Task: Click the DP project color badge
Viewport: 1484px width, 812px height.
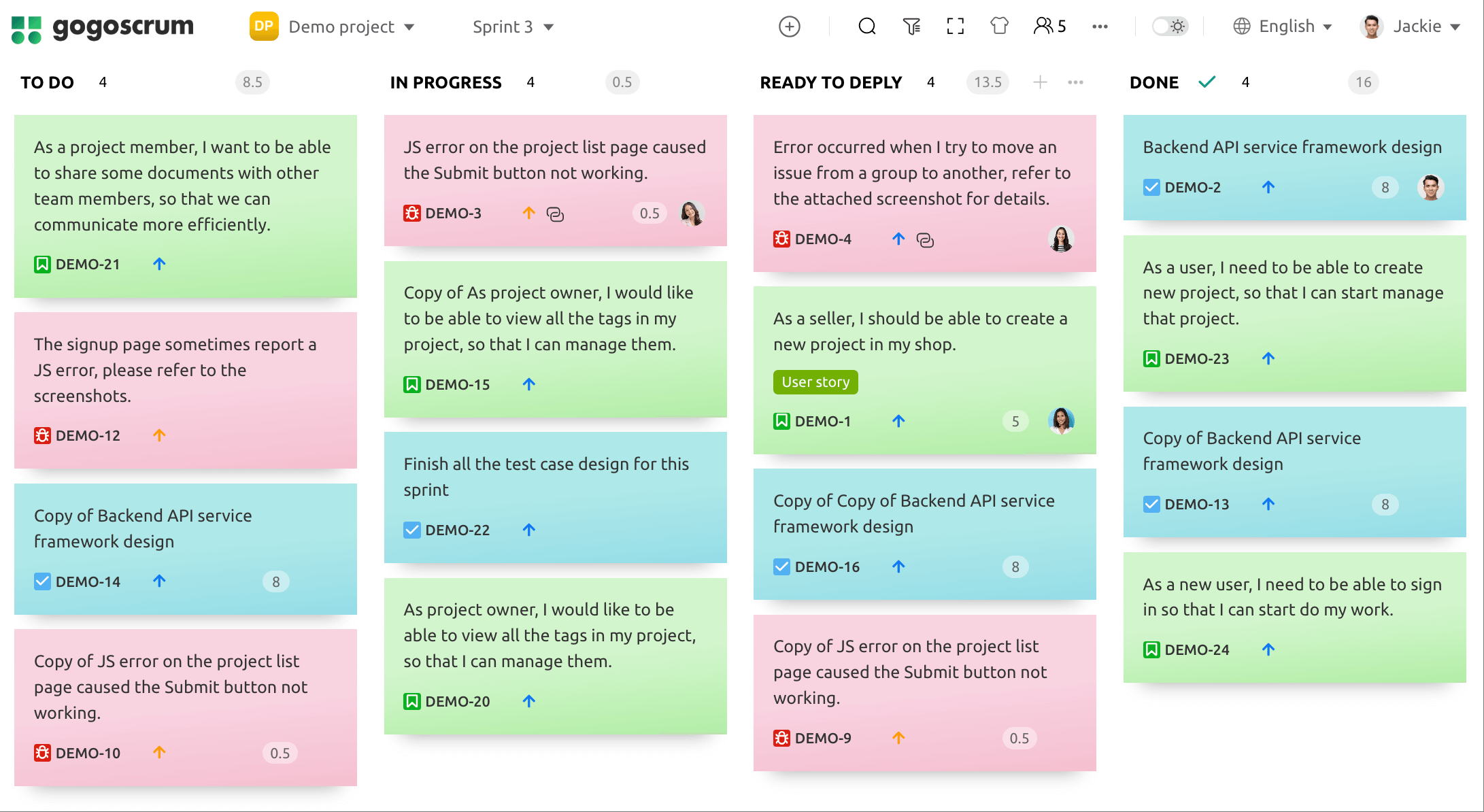Action: [264, 27]
